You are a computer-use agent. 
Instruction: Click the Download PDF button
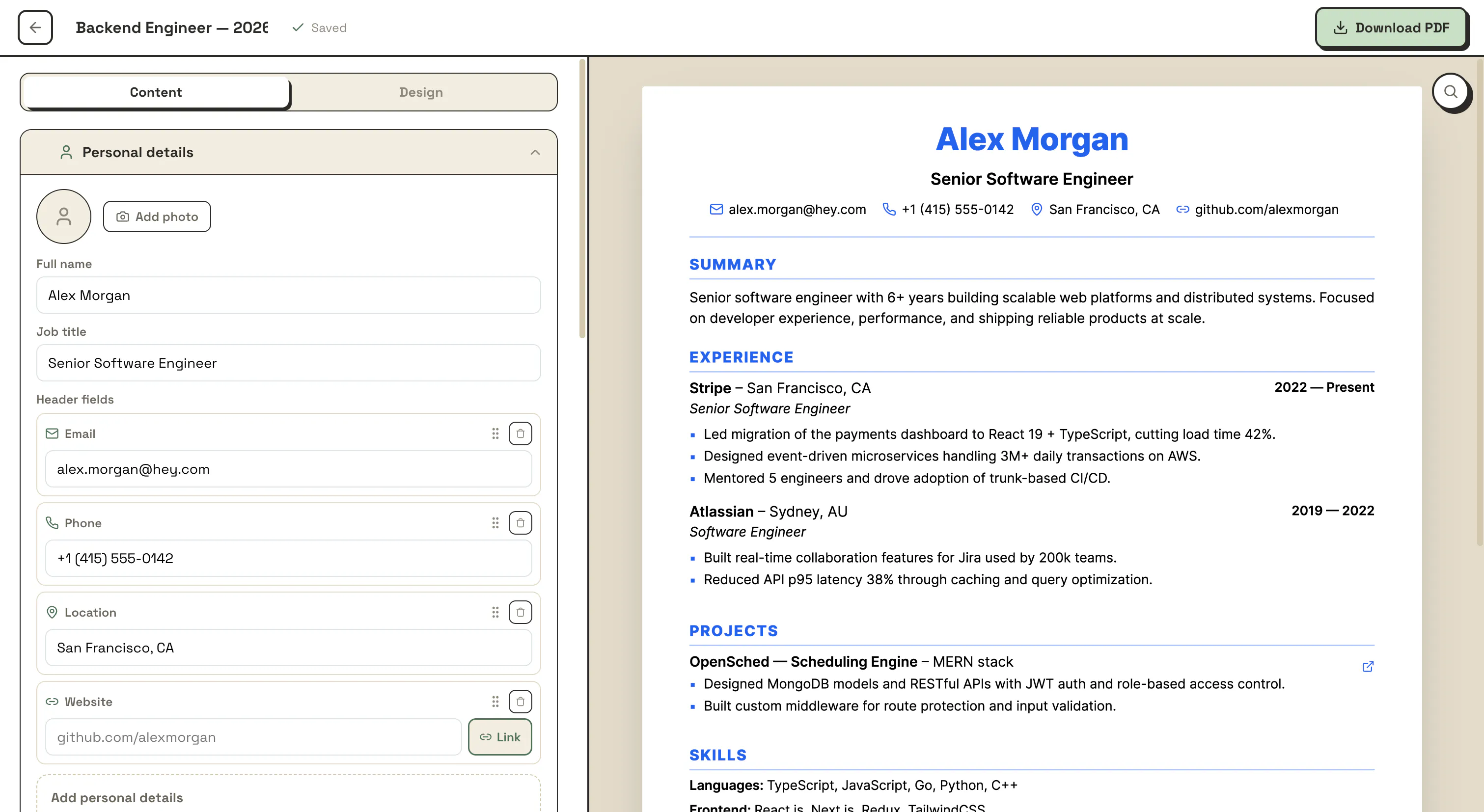click(1391, 27)
